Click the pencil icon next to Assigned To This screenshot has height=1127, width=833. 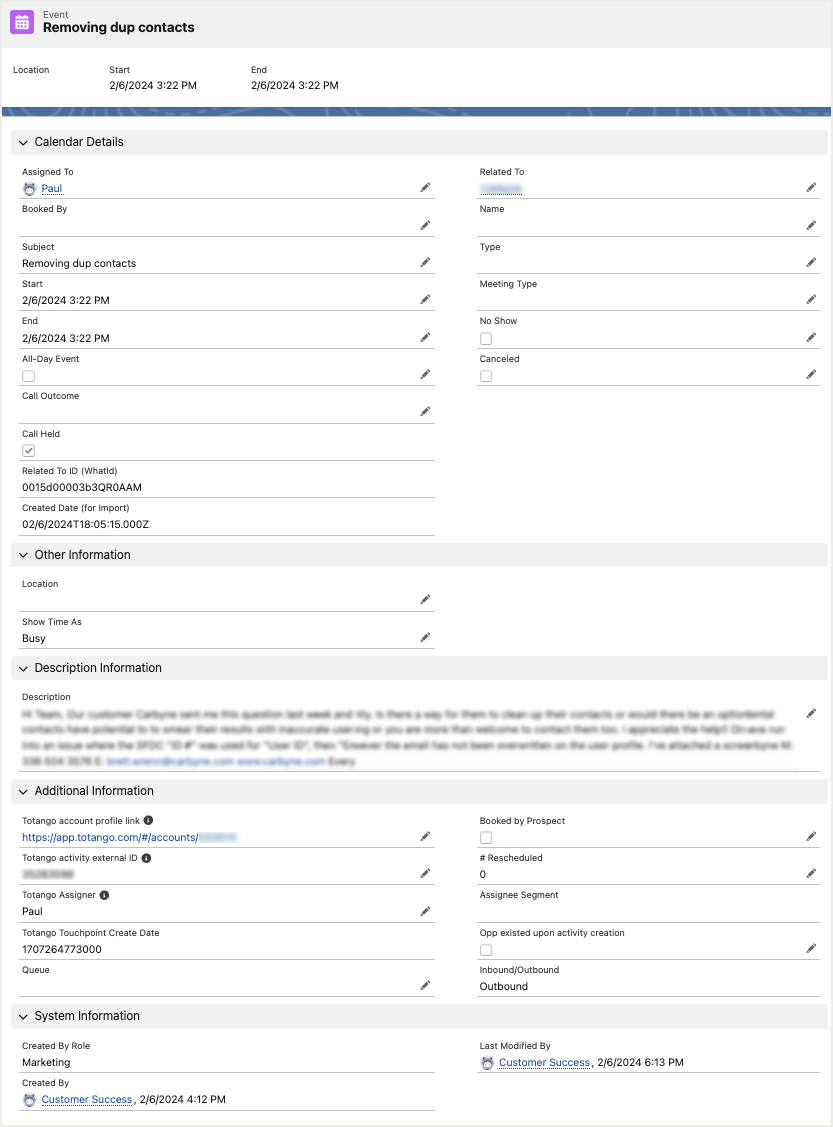pos(425,188)
